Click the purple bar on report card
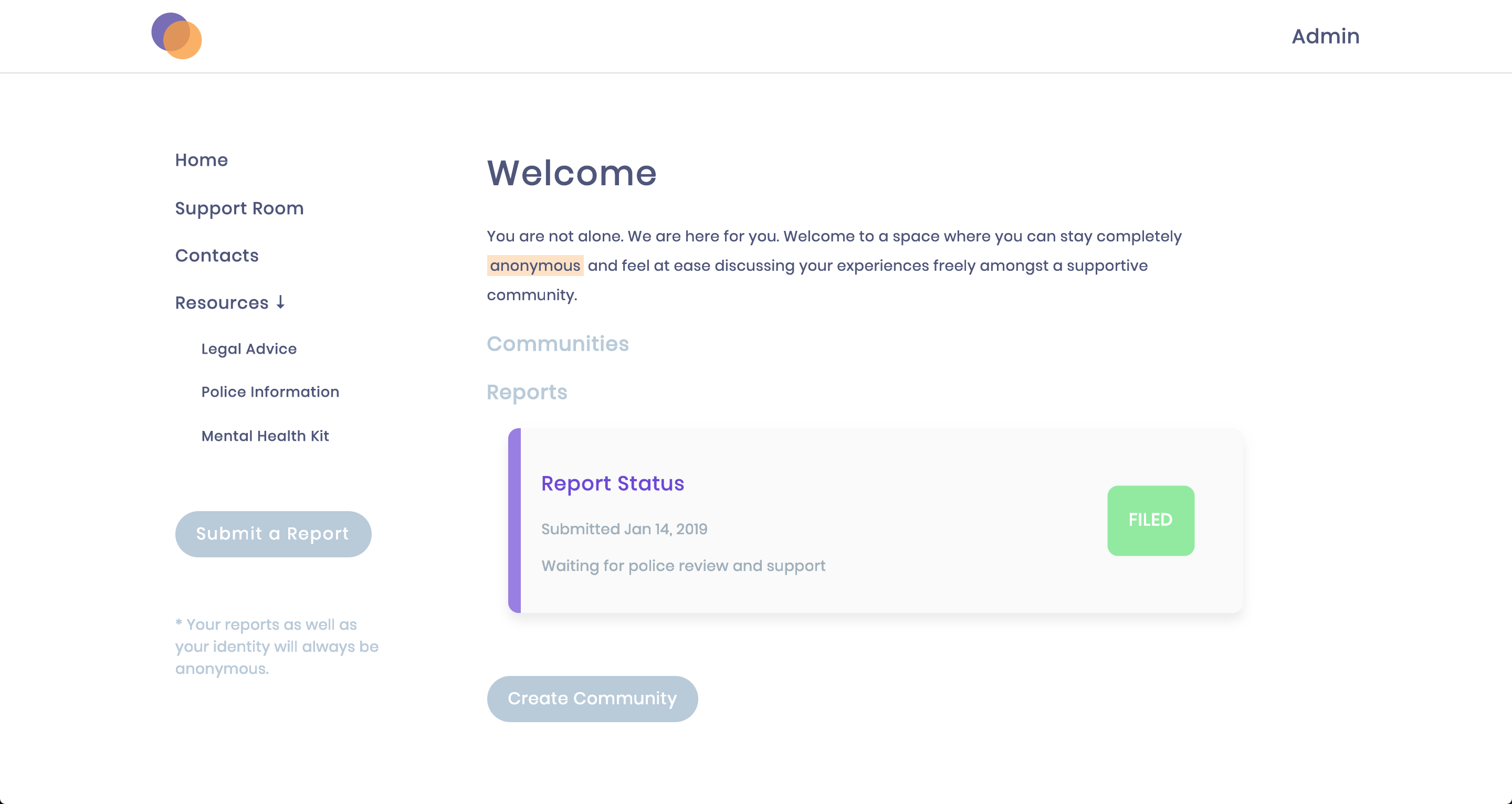The height and width of the screenshot is (804, 1512). 514,520
